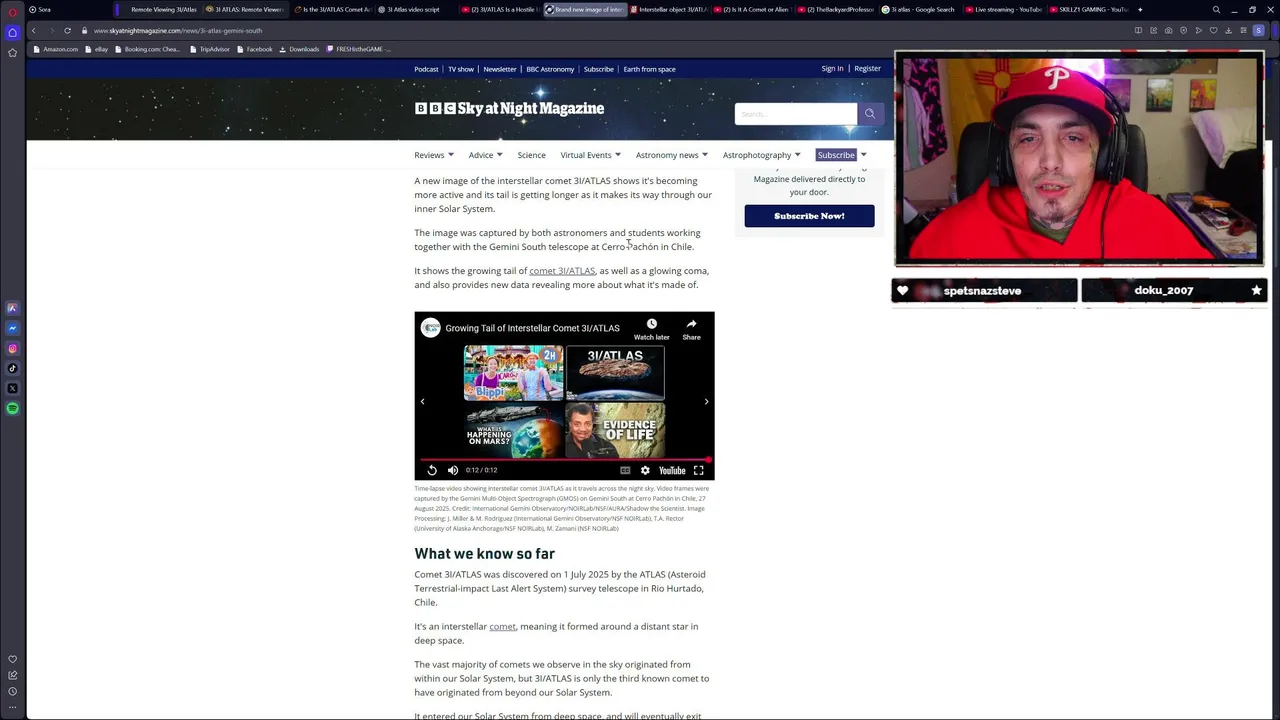Open the TripAdvisor bookmark
The height and width of the screenshot is (720, 1280).
pos(210,49)
